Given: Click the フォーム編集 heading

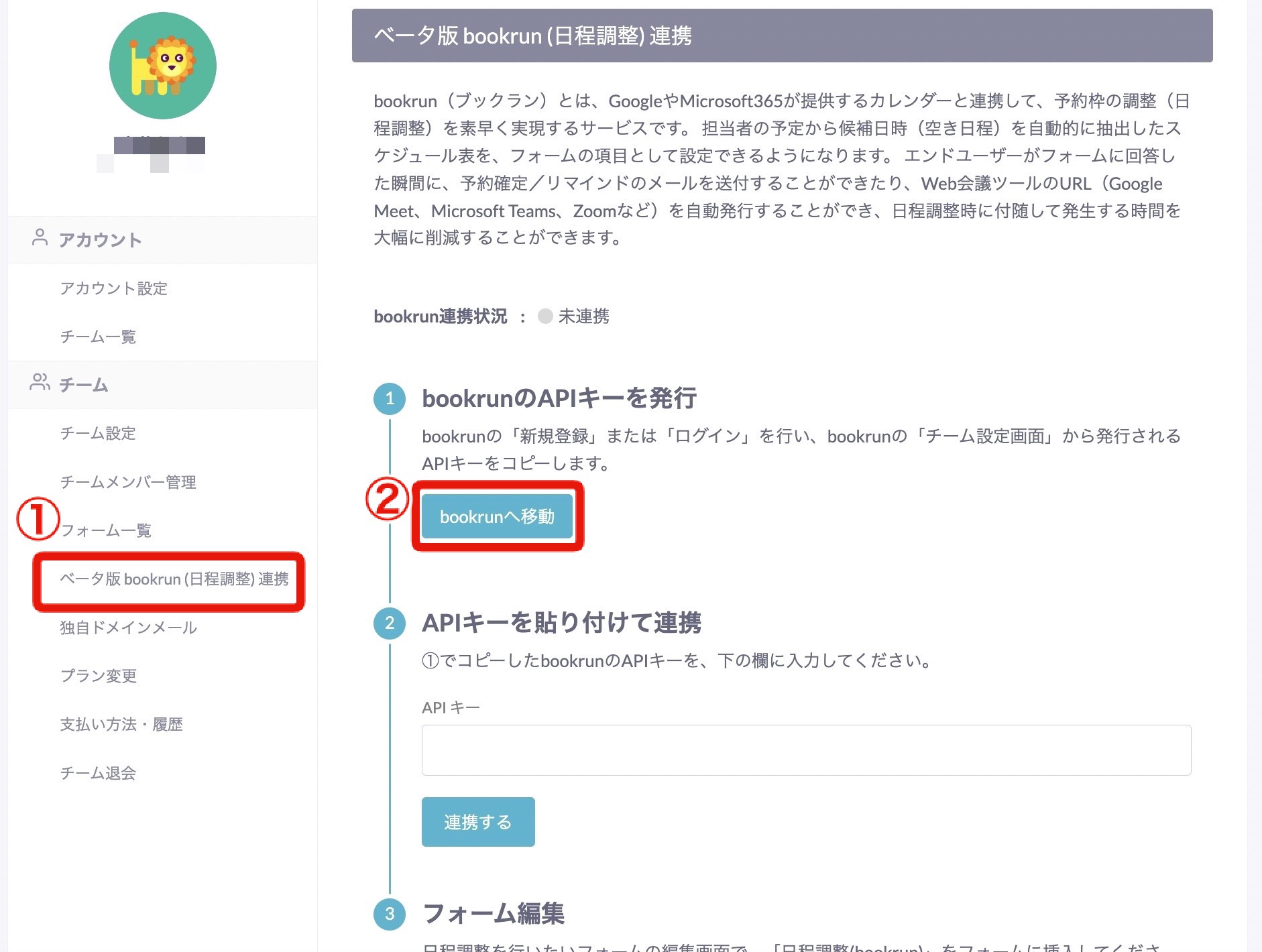Looking at the screenshot, I should [x=494, y=913].
